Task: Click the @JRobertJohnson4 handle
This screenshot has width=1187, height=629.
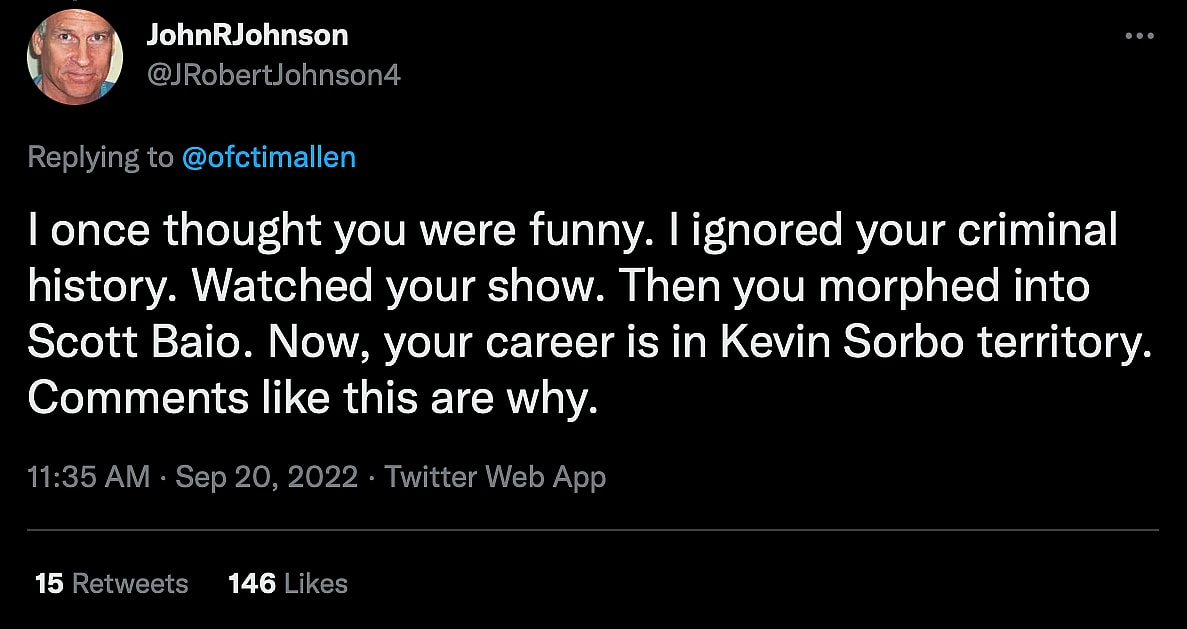Action: [273, 75]
